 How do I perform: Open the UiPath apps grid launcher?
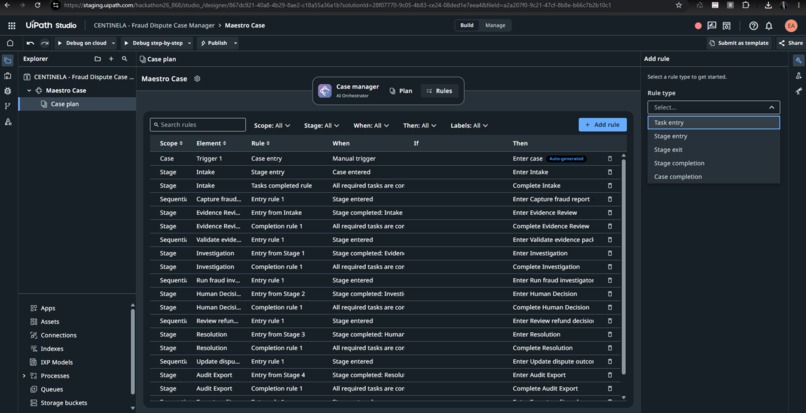coord(11,26)
